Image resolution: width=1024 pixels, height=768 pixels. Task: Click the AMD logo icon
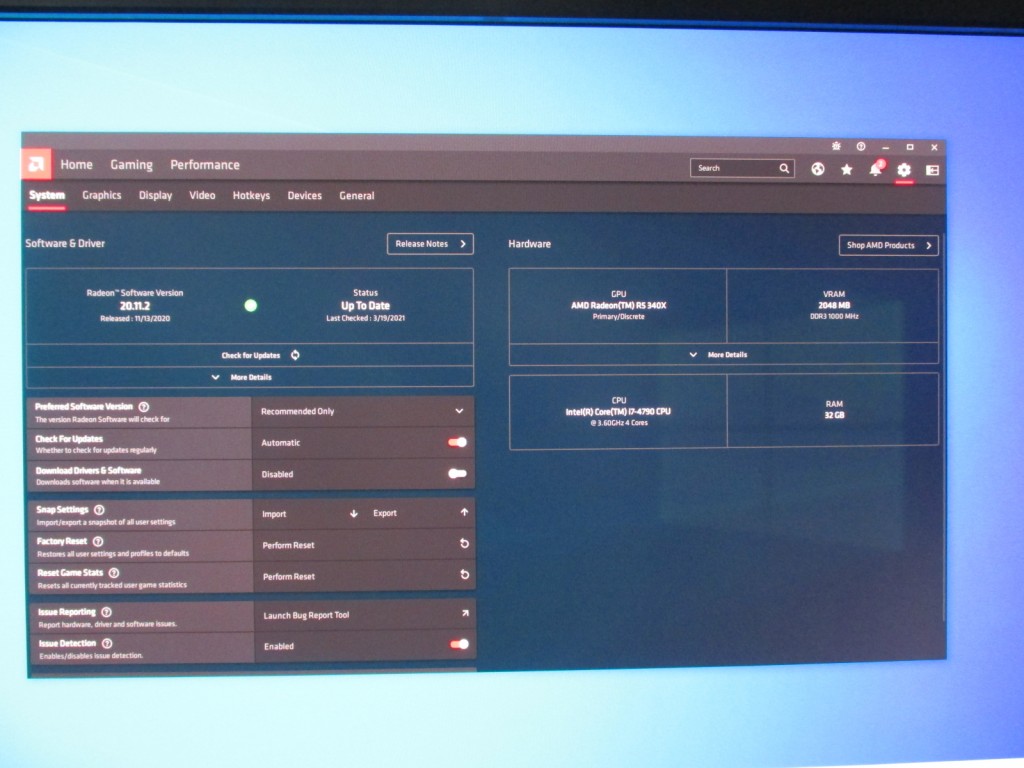coord(37,165)
